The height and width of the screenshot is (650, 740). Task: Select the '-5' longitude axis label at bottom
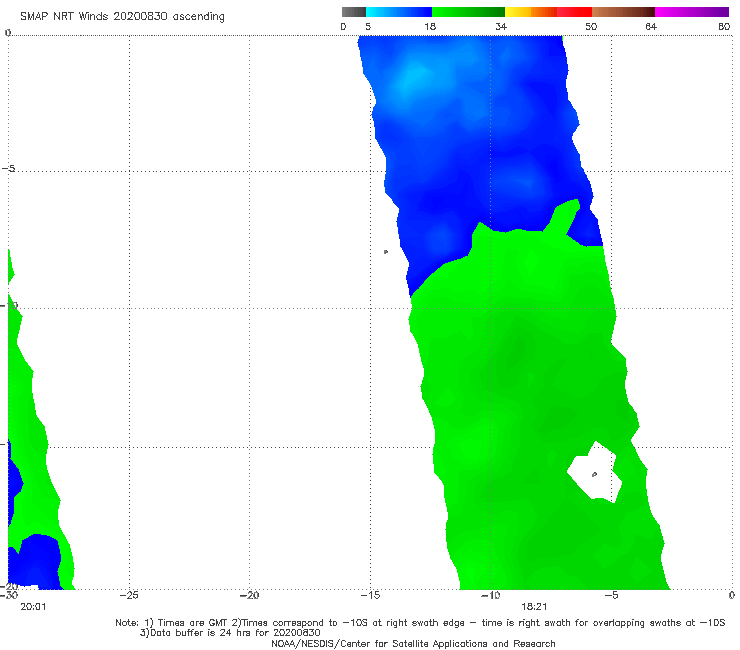[612, 595]
